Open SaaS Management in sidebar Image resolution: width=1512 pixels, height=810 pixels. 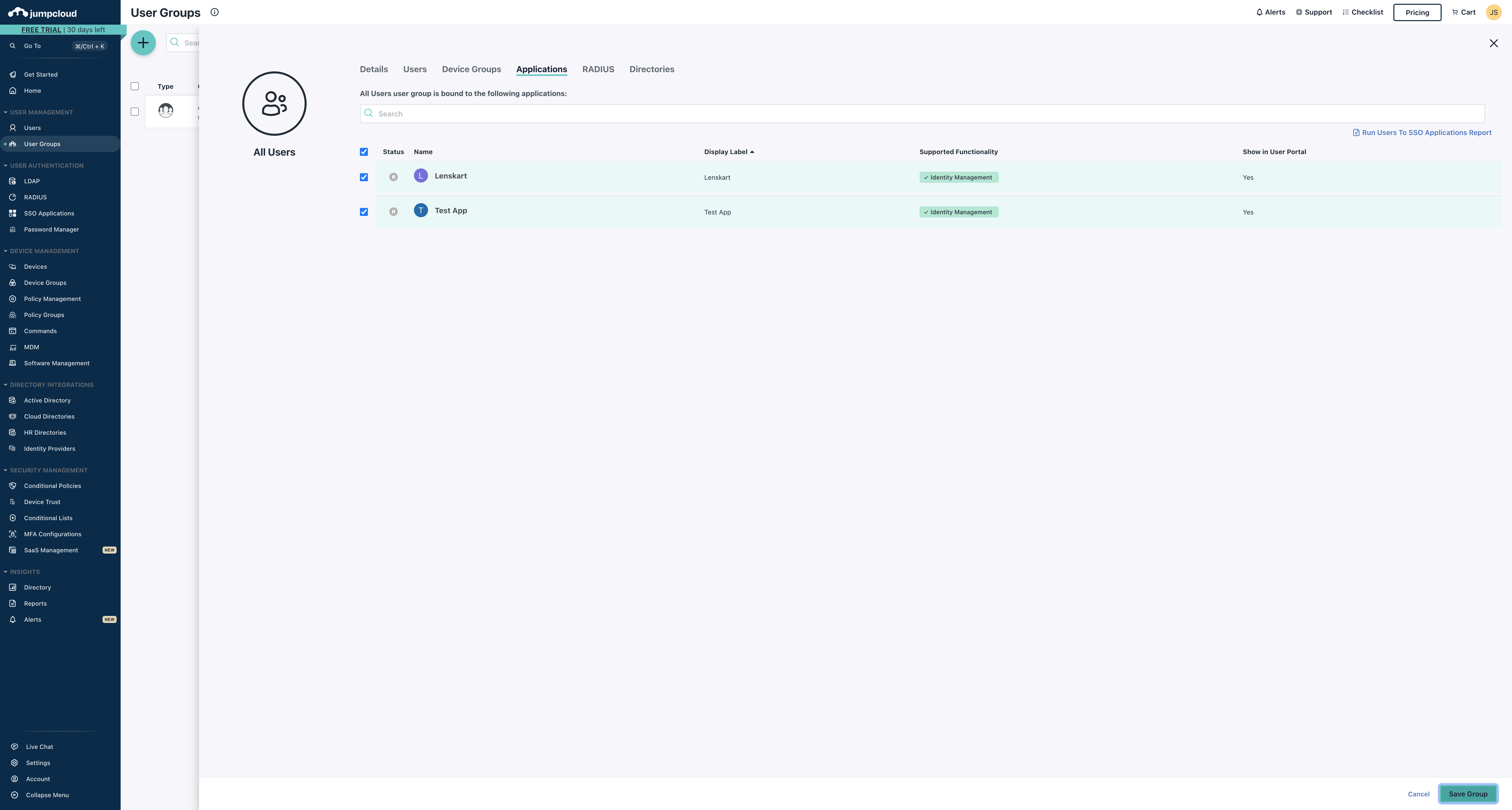click(x=51, y=550)
